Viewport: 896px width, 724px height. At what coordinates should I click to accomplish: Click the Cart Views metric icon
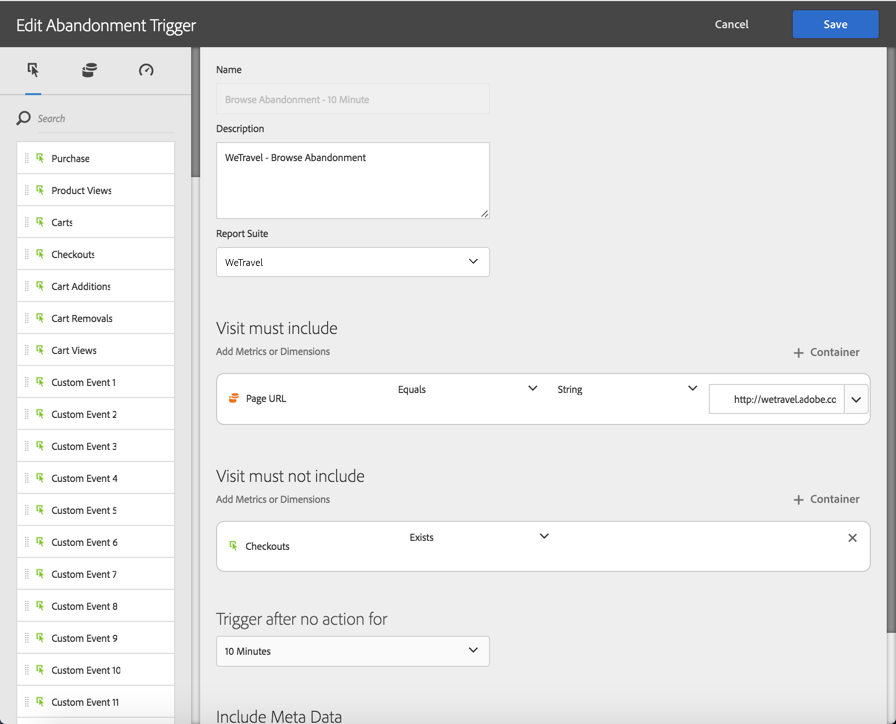pos(40,350)
